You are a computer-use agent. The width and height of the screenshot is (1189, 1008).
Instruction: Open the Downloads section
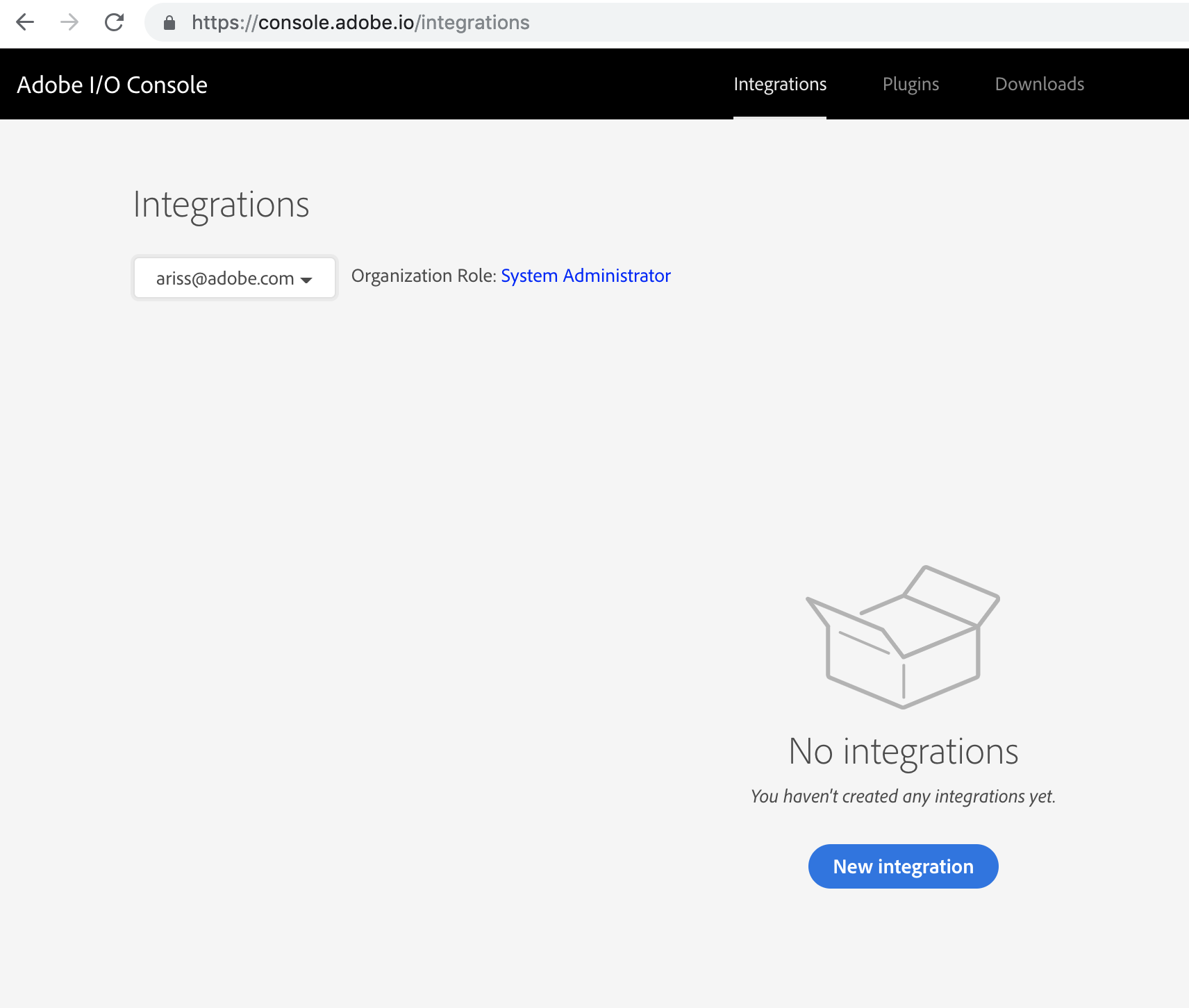click(x=1040, y=84)
